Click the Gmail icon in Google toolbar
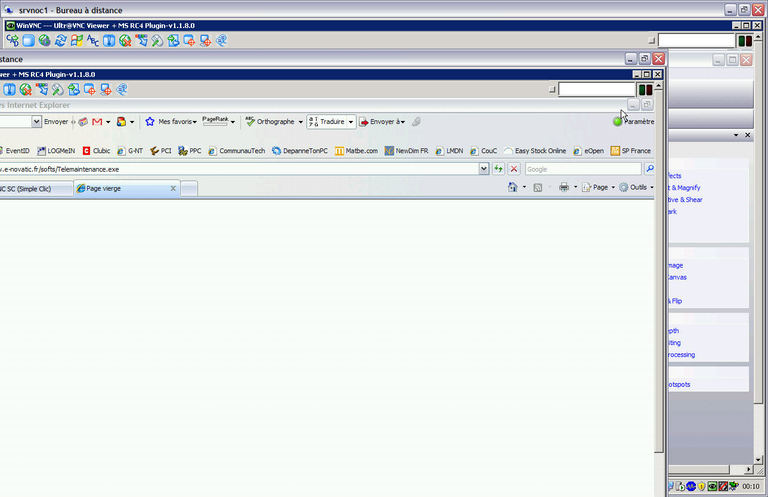Screen dimensions: 768x497 click(x=97, y=121)
